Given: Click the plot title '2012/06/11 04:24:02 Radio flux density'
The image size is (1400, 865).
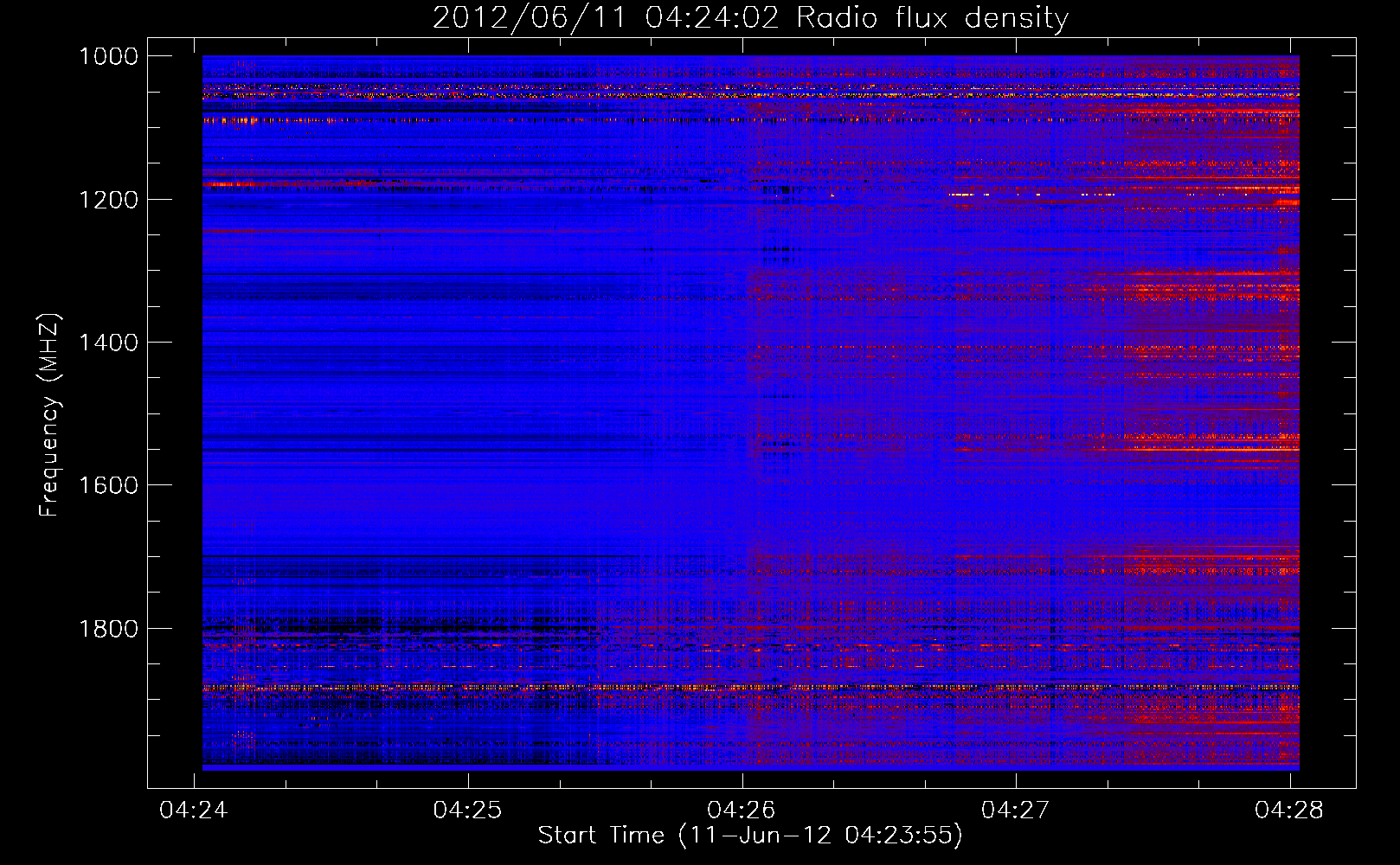Looking at the screenshot, I should point(750,17).
